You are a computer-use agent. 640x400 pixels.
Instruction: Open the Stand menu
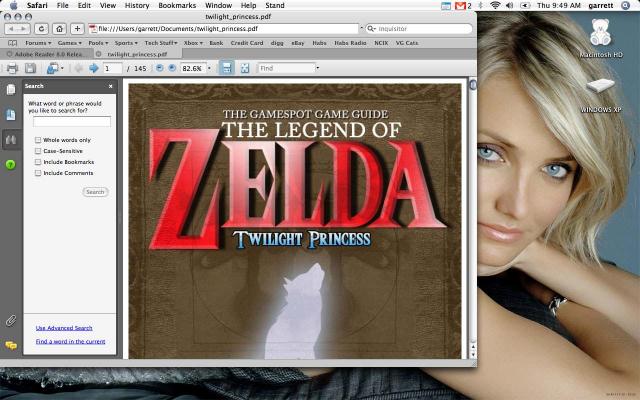point(275,5)
